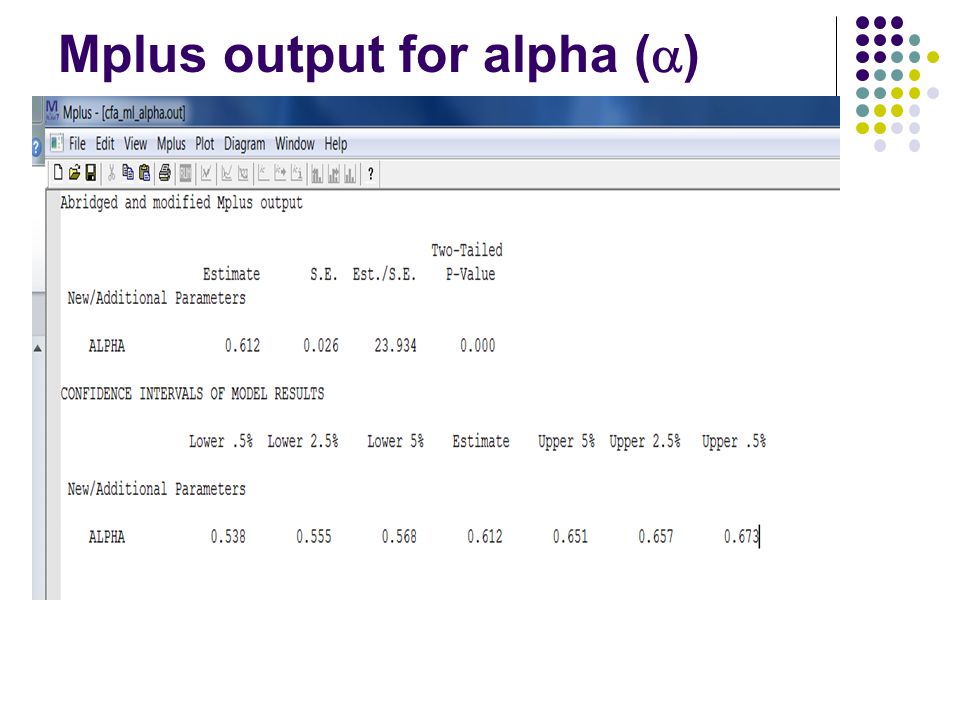Click the title bar text cfa_ml_alpha.out
Screen dimensions: 960x720
coord(143,113)
